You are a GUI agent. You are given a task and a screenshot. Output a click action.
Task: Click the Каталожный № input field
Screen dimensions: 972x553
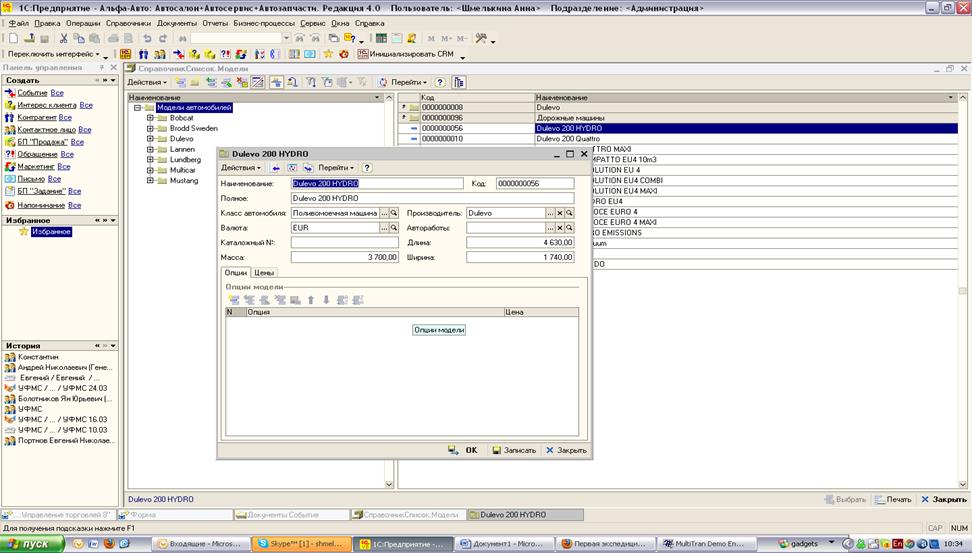pos(344,243)
